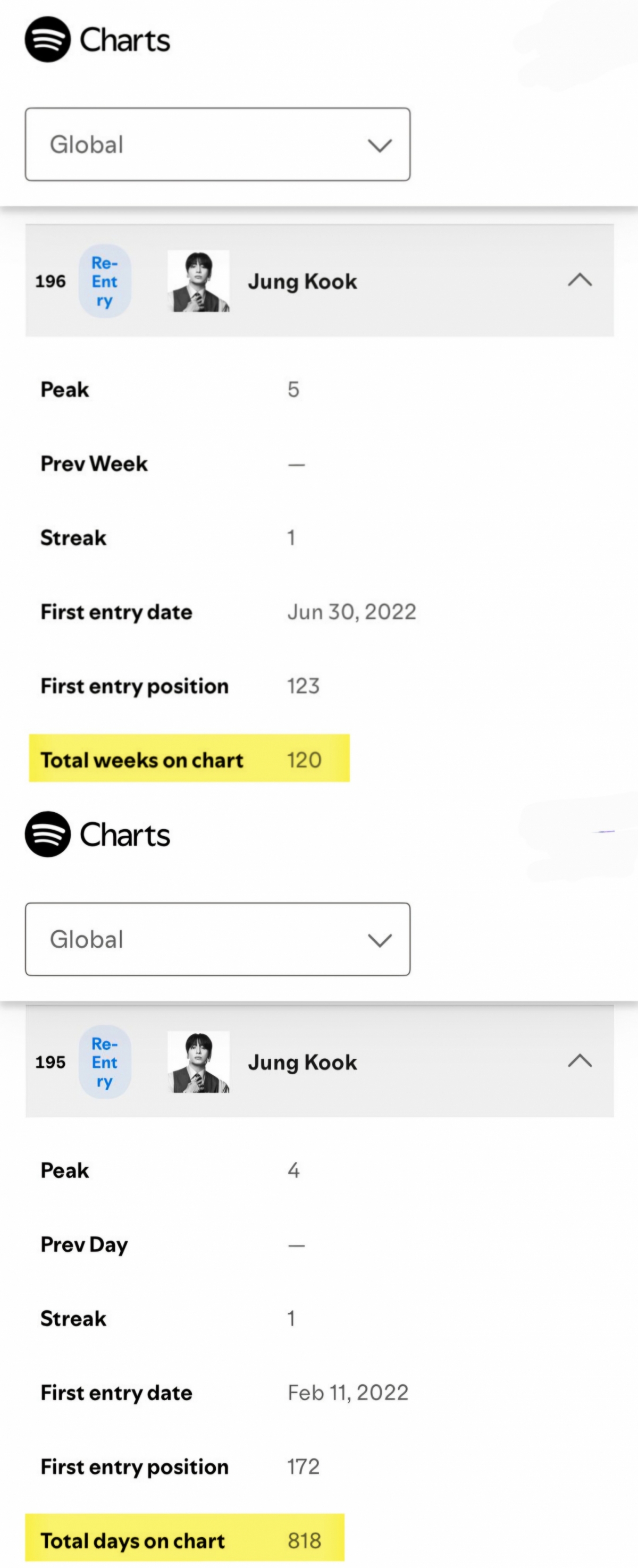Click the Feb 11, 2022 first entry date
Image resolution: width=638 pixels, height=1568 pixels.
tap(348, 1393)
